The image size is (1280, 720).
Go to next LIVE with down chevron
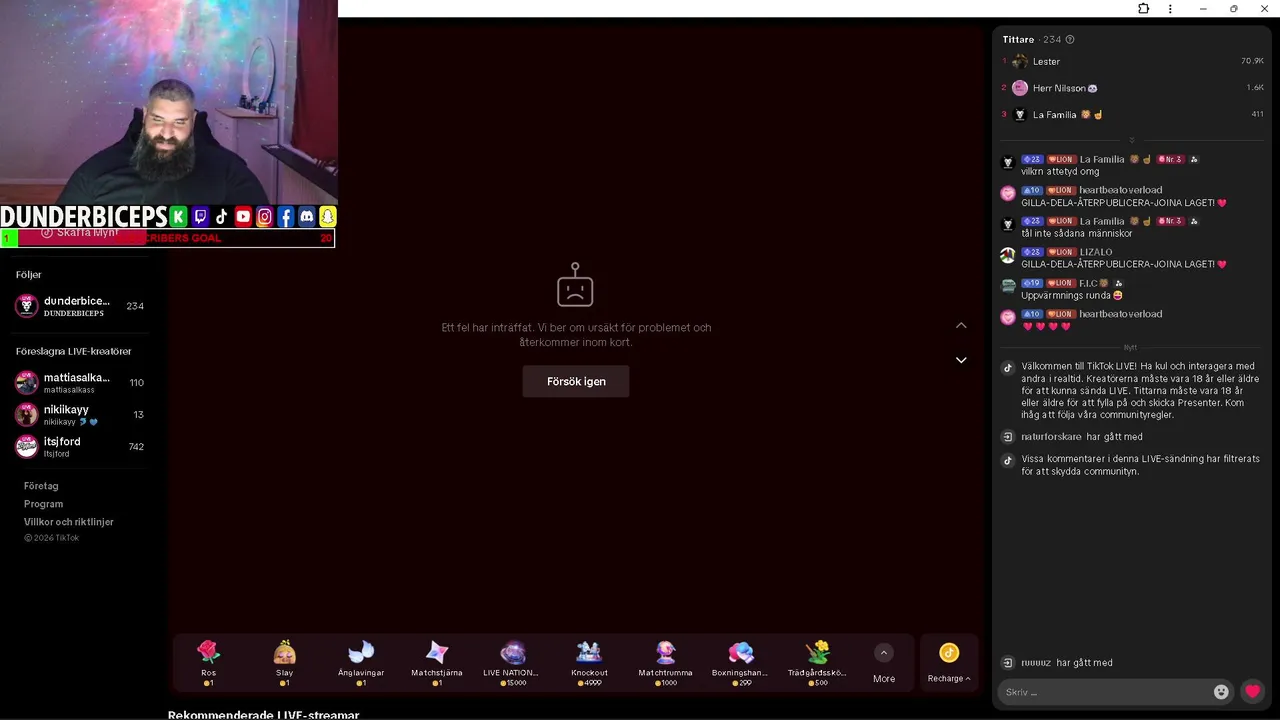[x=961, y=360]
